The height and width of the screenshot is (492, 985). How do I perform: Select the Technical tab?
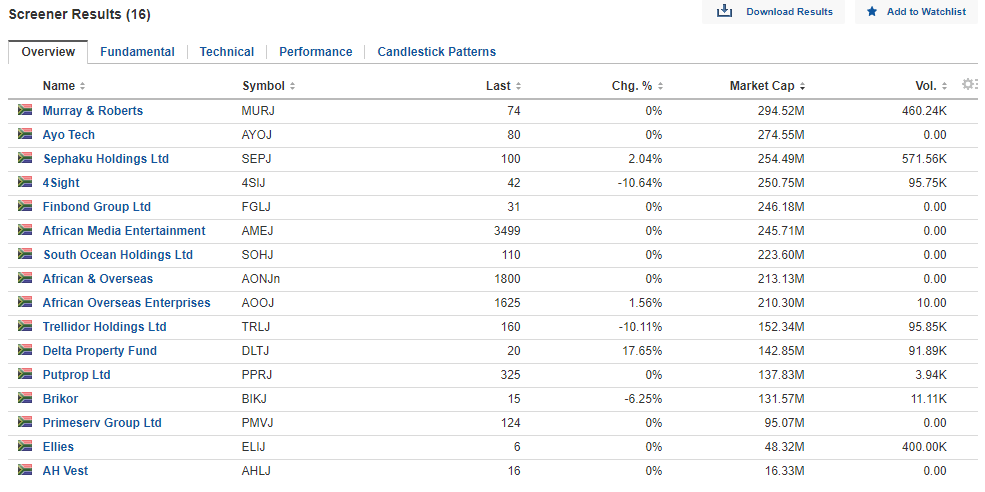point(227,52)
